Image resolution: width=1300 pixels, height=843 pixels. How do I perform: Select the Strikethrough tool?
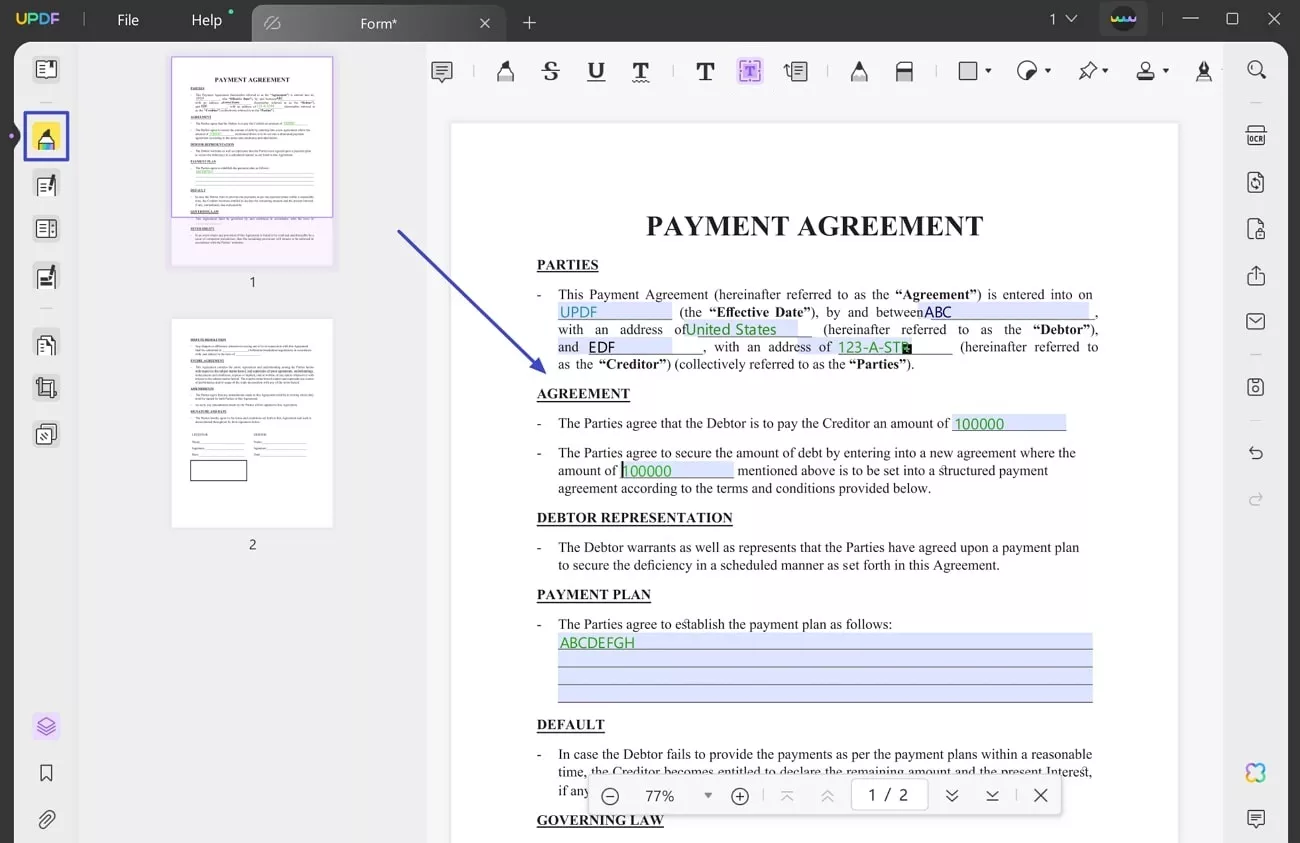click(551, 71)
